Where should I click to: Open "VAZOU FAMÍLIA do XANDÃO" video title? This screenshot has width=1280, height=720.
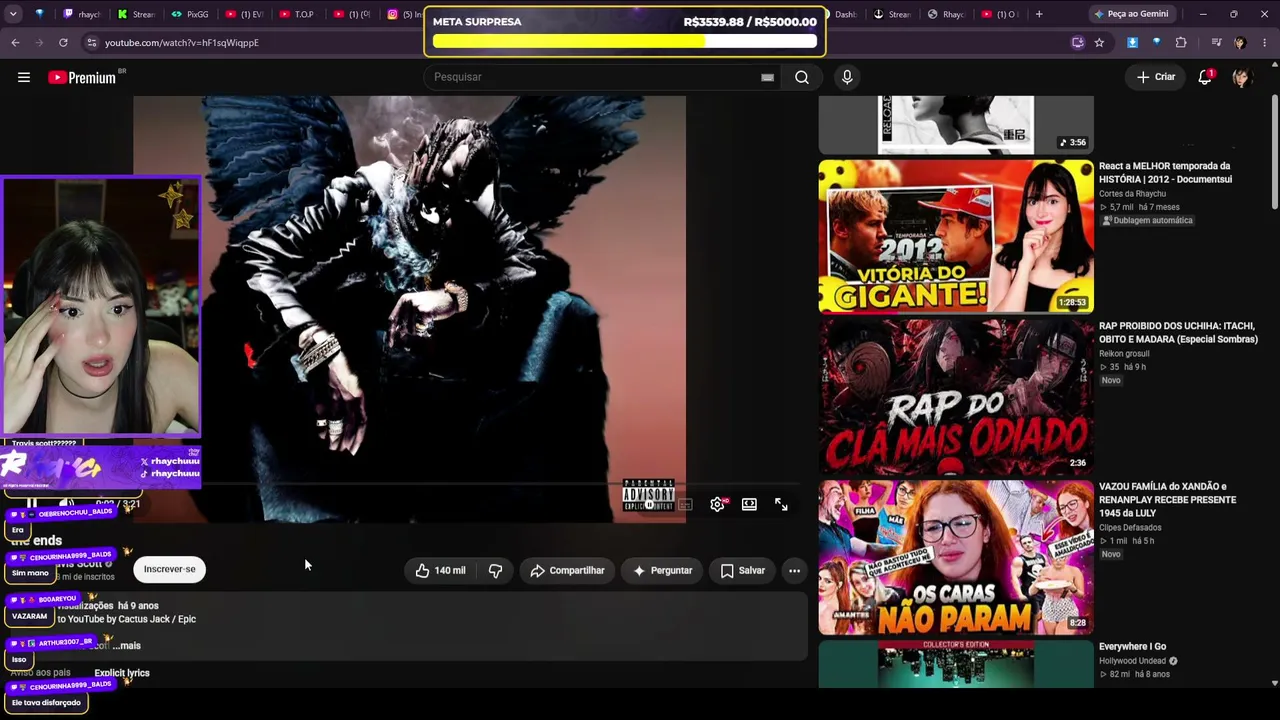[x=1167, y=499]
